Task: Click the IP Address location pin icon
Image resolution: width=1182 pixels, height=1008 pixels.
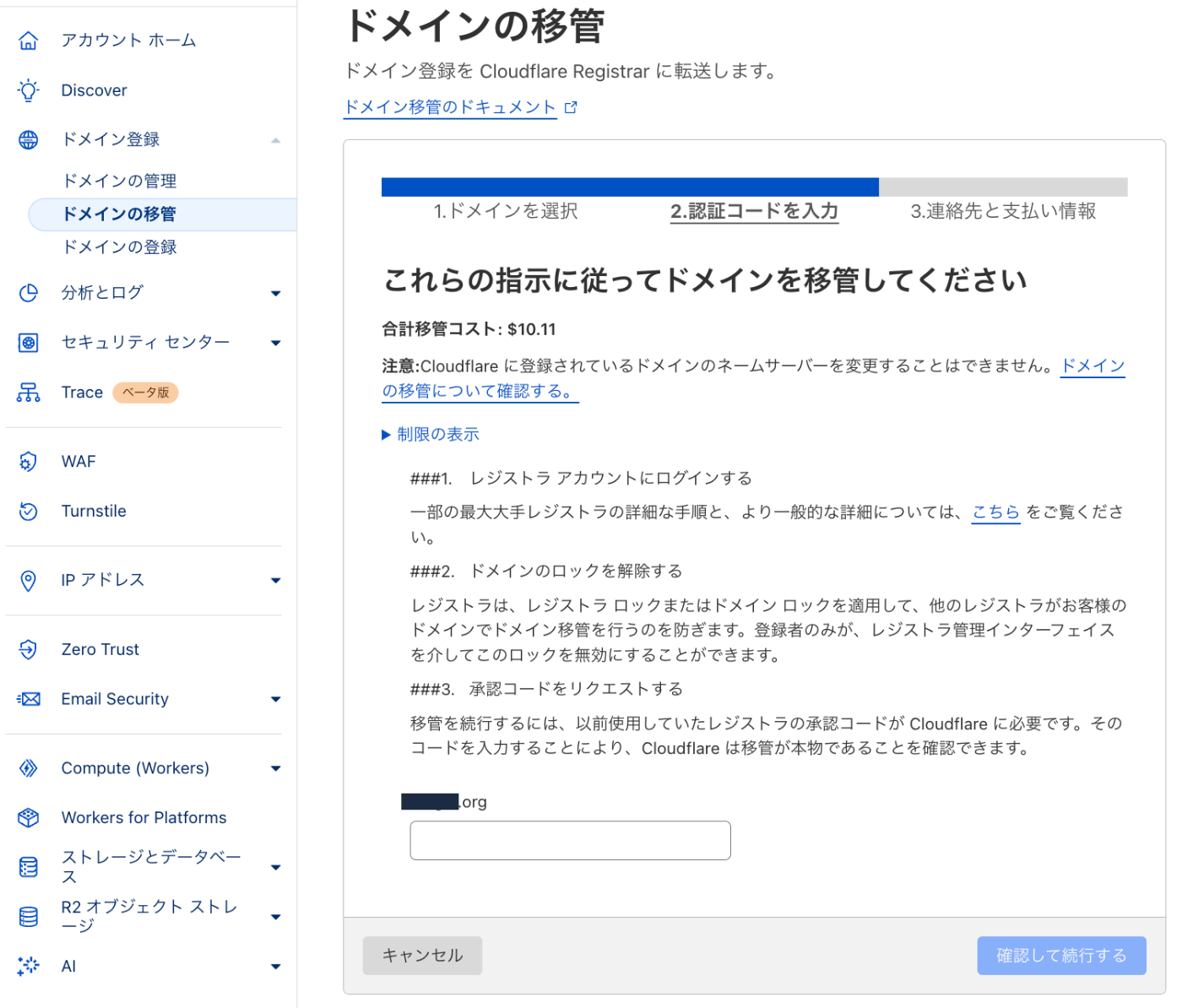Action: click(x=29, y=581)
